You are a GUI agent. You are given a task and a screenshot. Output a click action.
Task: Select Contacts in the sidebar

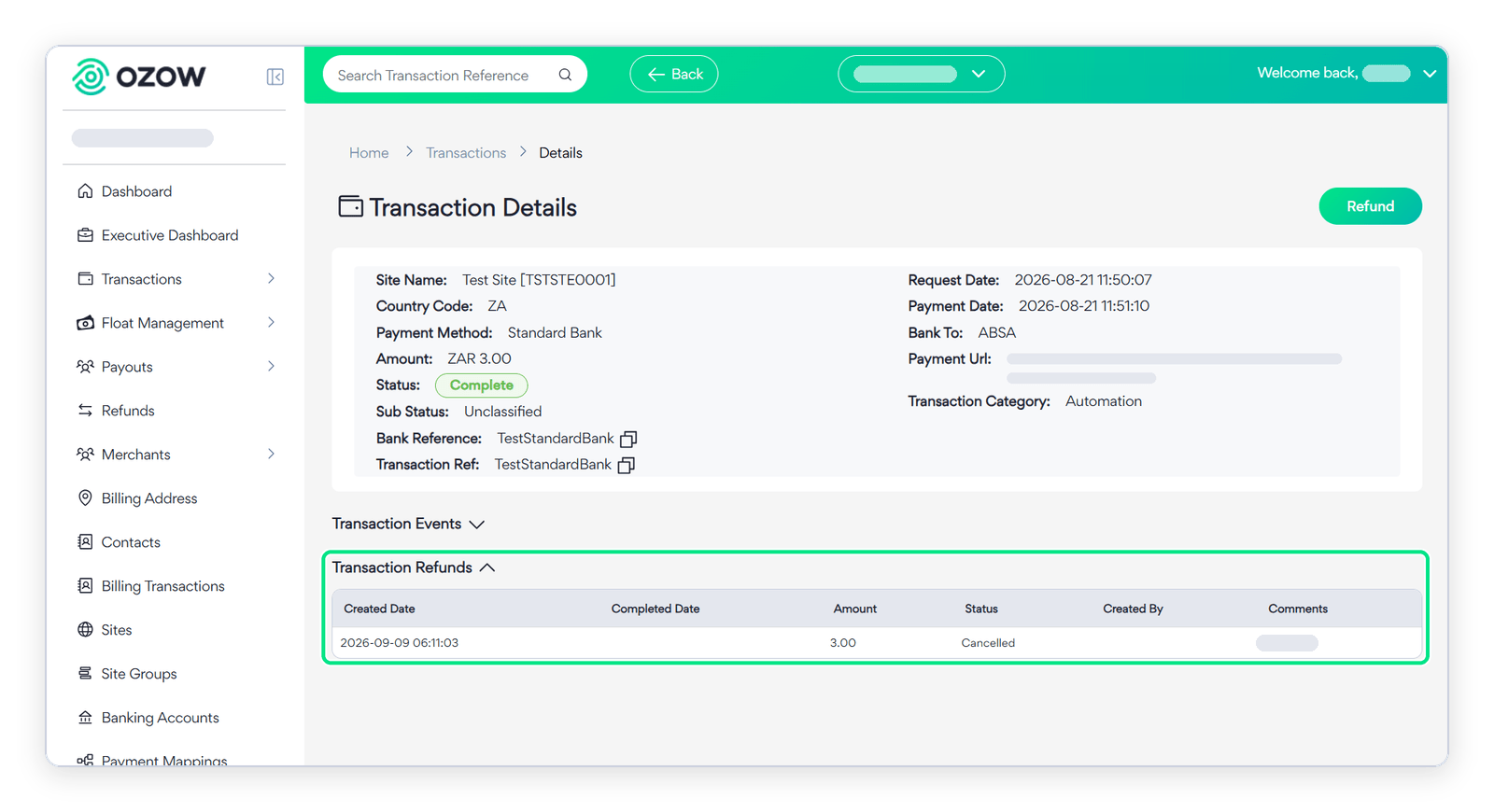131,542
